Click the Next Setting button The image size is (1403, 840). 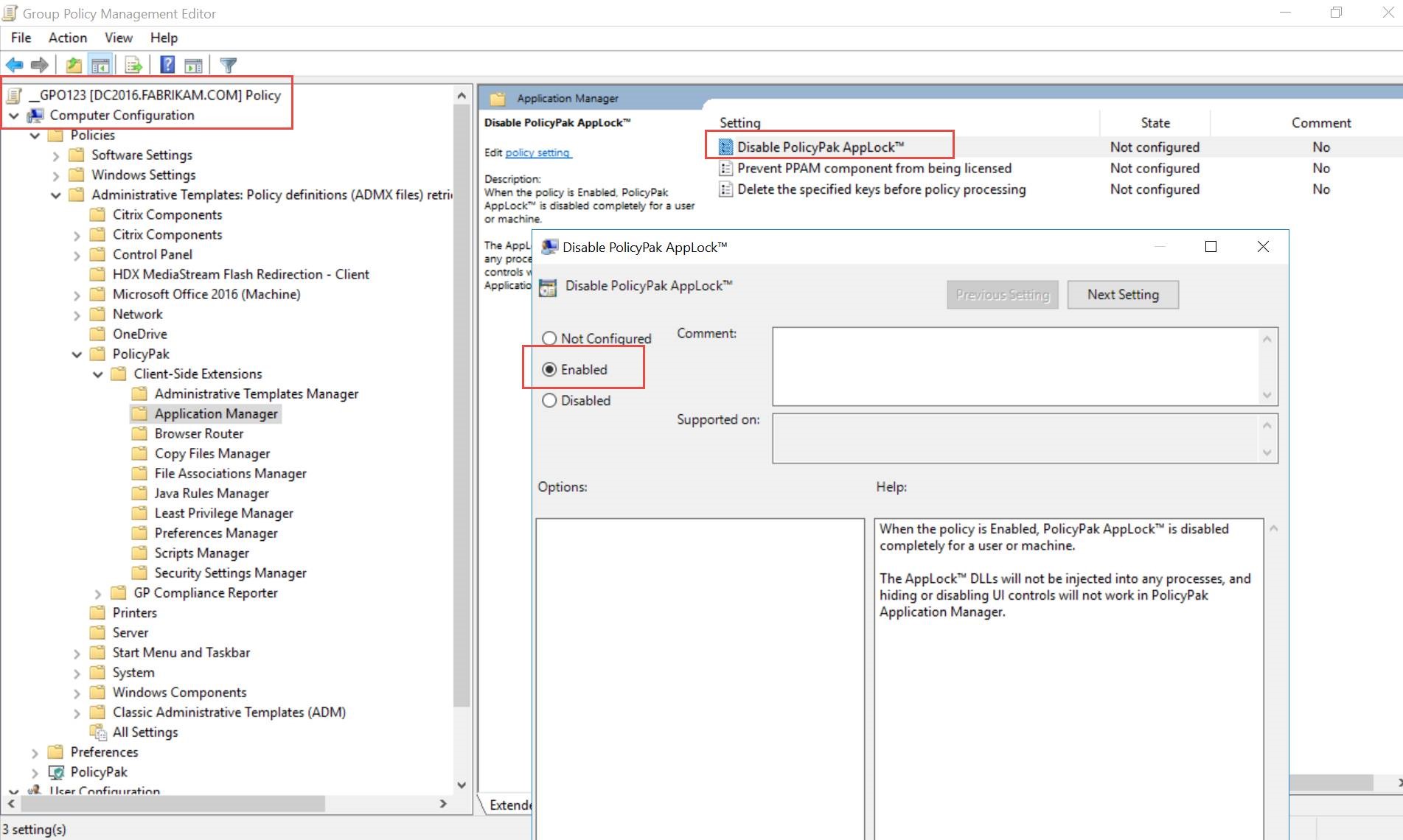1122,295
